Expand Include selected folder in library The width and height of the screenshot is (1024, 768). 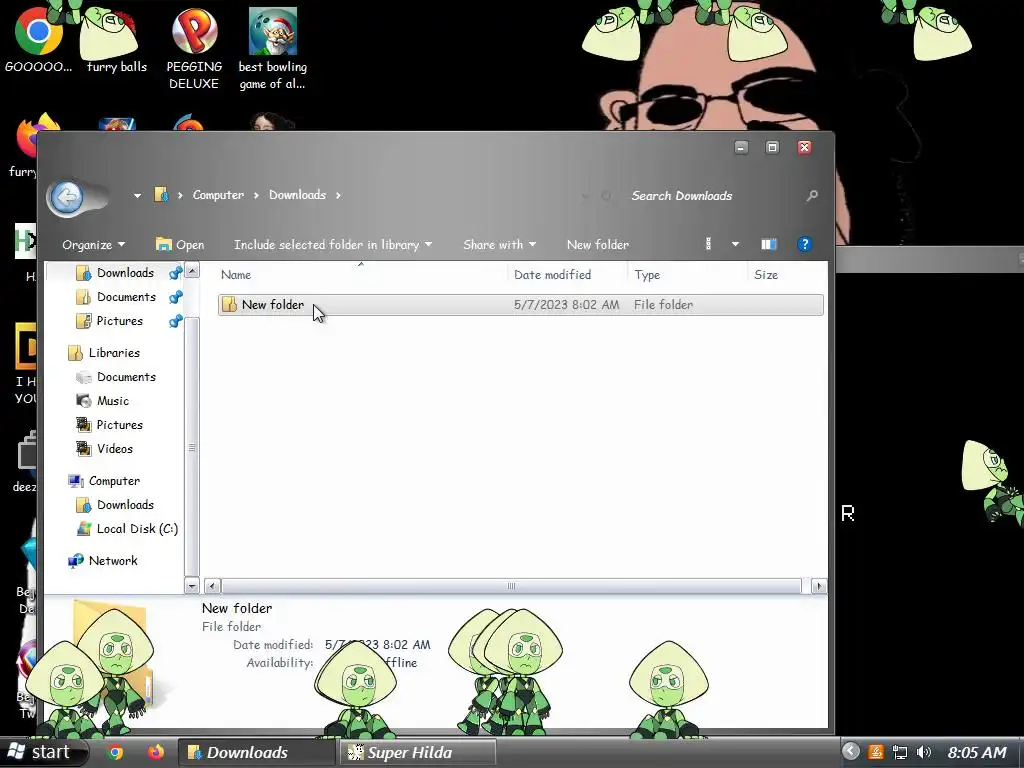(333, 245)
